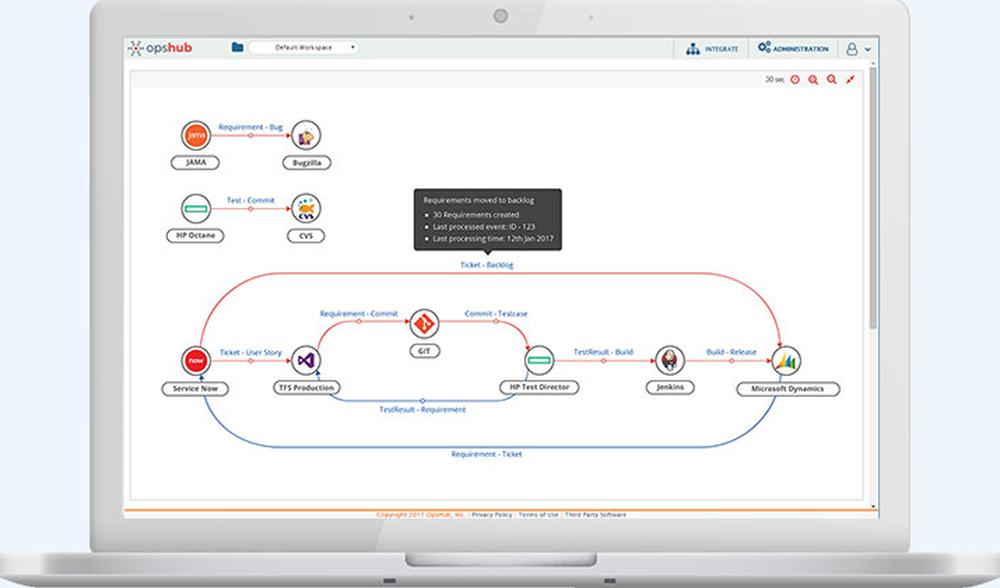The image size is (1000, 588).
Task: Open the Default Workspace dropdown
Action: (304, 47)
